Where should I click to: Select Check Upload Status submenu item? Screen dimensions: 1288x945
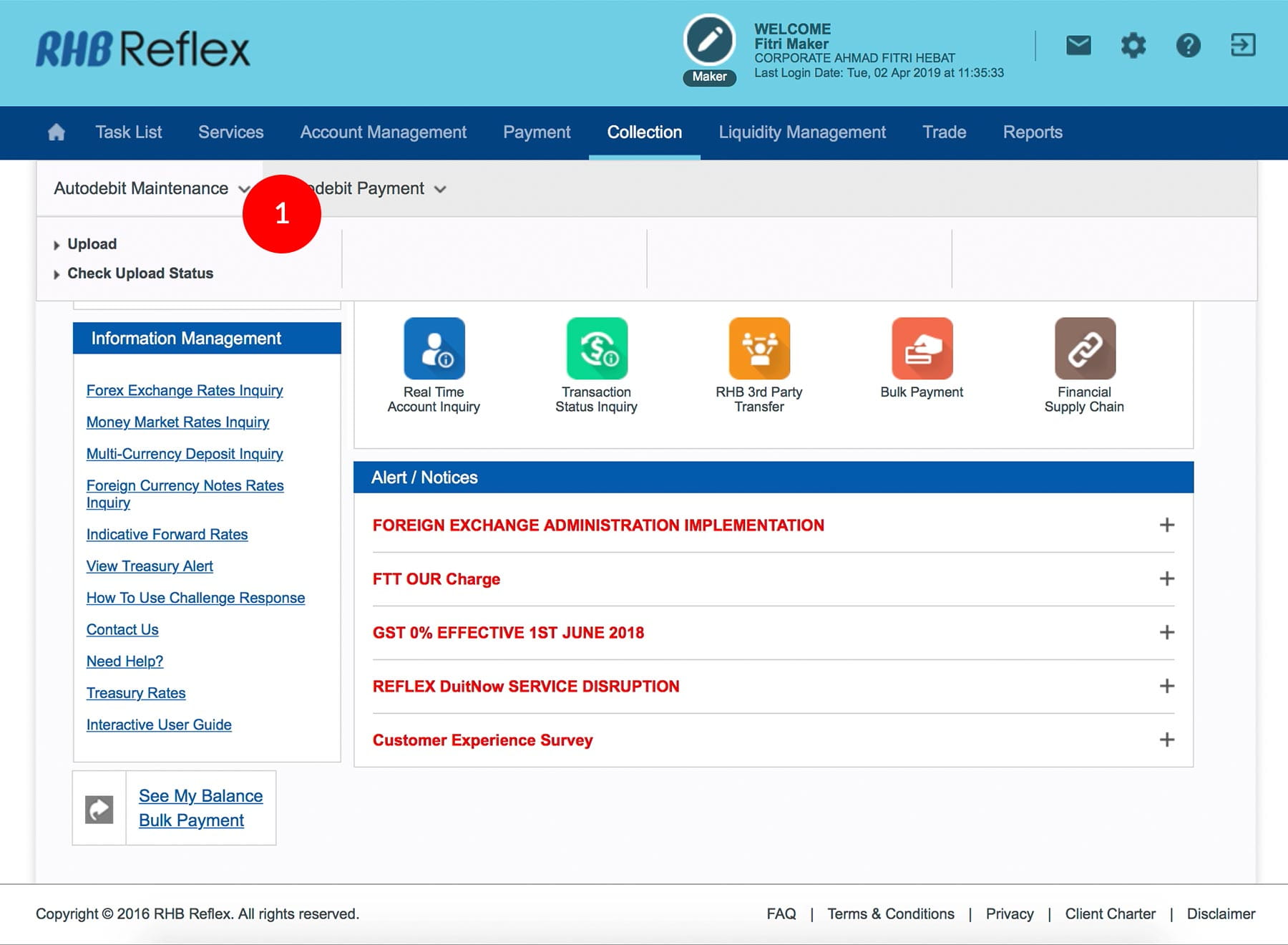[140, 273]
